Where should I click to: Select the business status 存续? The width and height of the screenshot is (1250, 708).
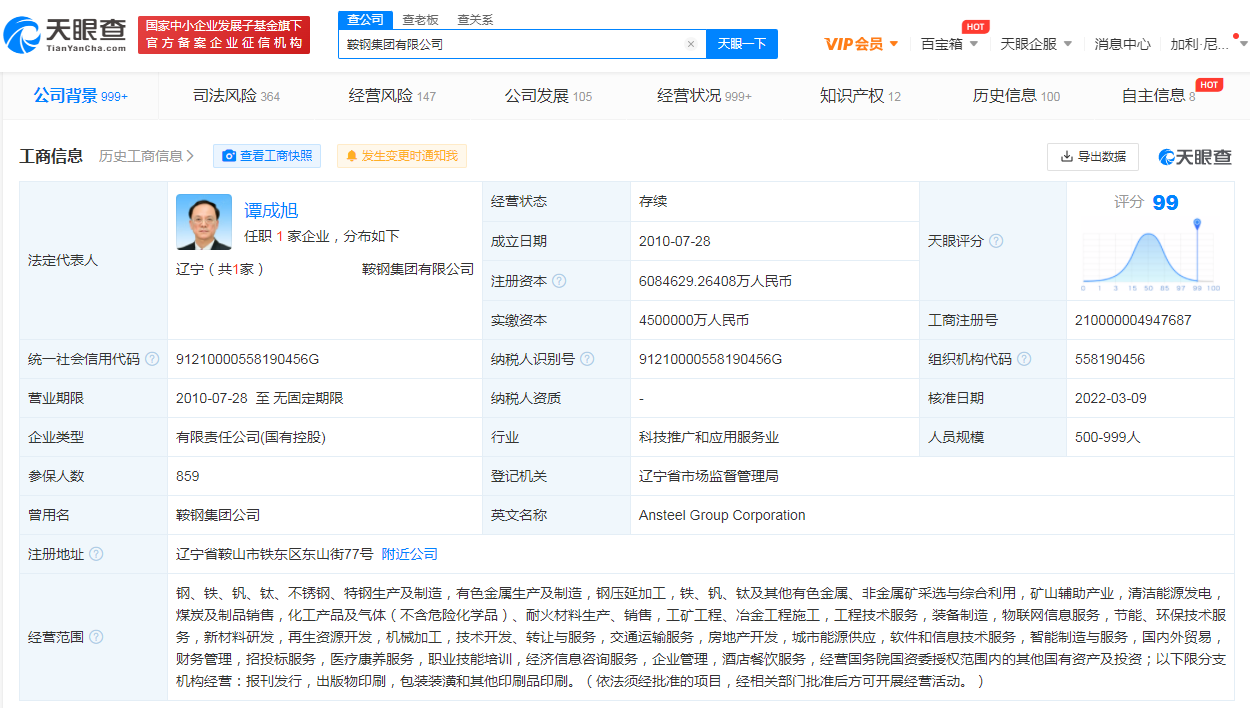click(x=653, y=201)
